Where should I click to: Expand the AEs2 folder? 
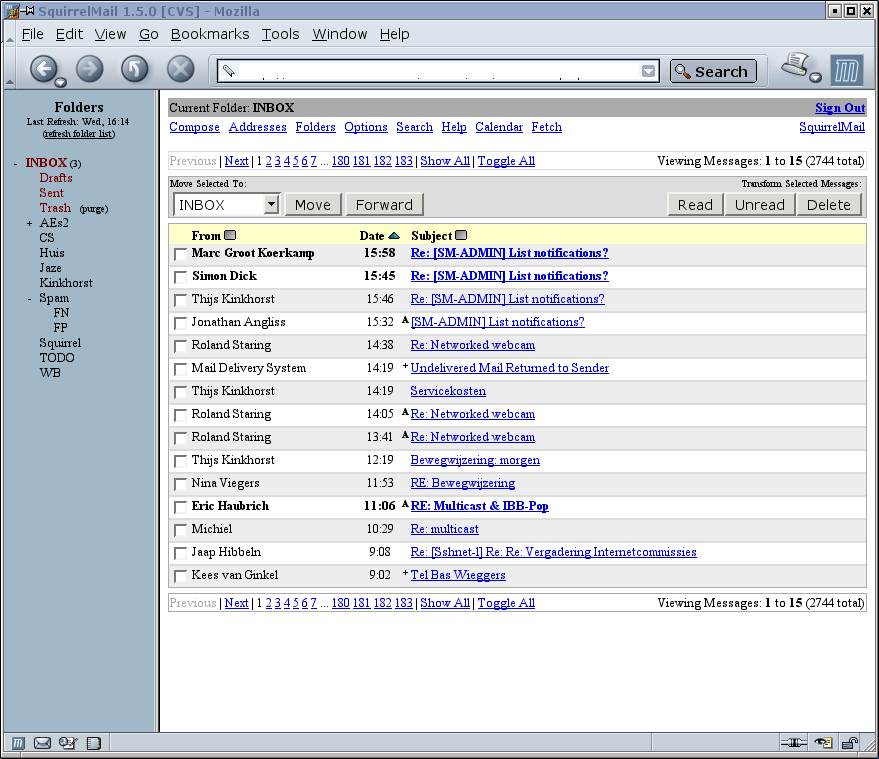tap(29, 223)
